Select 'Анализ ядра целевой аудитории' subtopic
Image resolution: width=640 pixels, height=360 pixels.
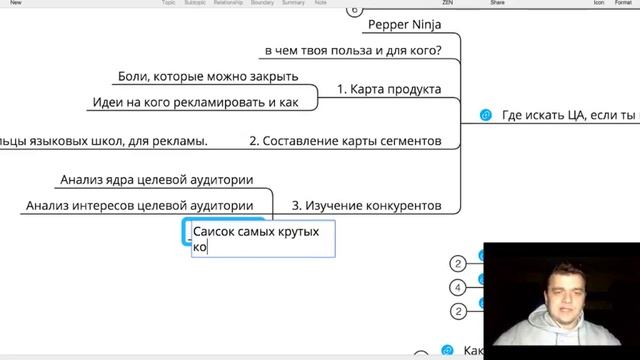coord(157,180)
